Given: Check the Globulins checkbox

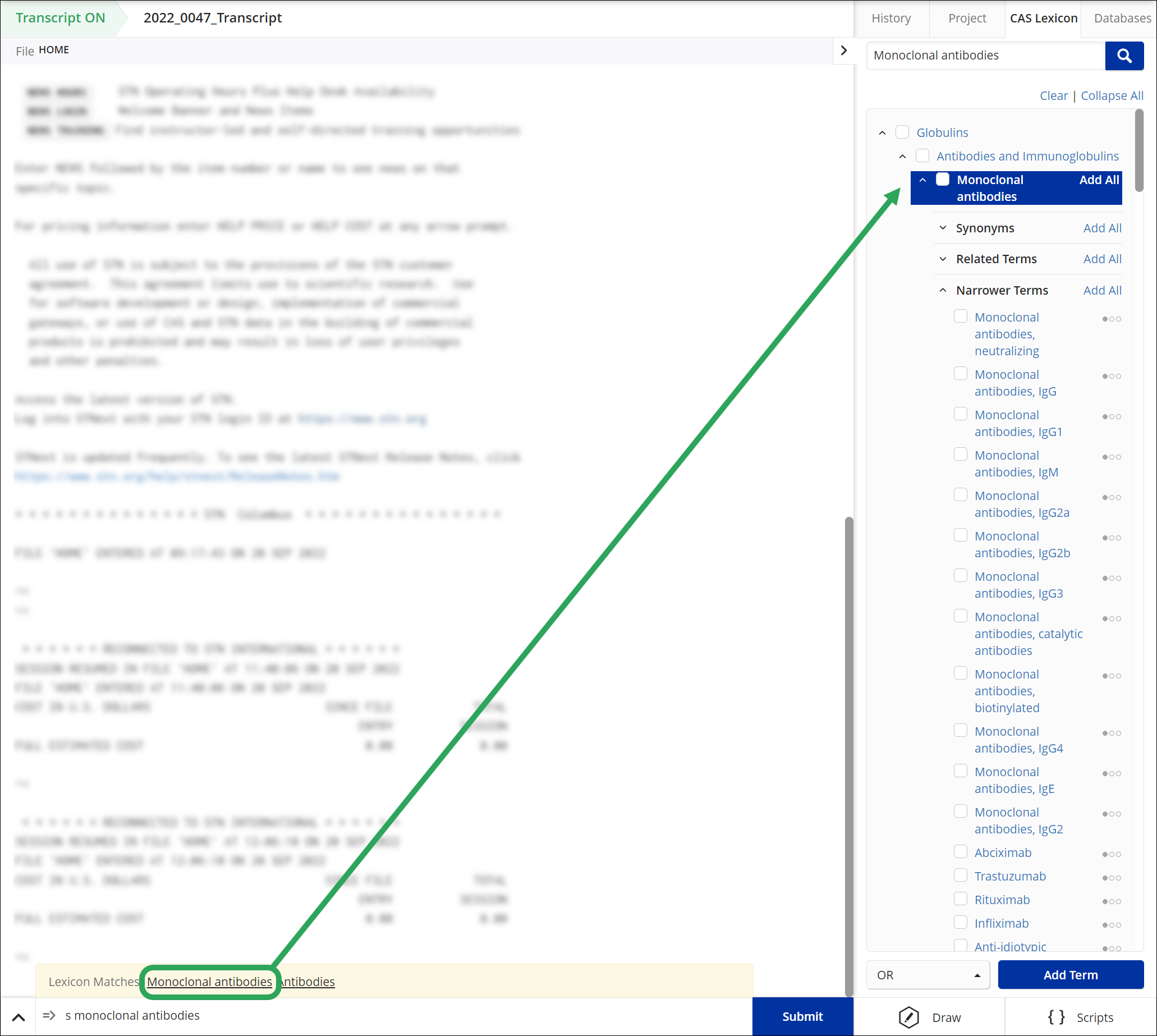Looking at the screenshot, I should [x=902, y=132].
